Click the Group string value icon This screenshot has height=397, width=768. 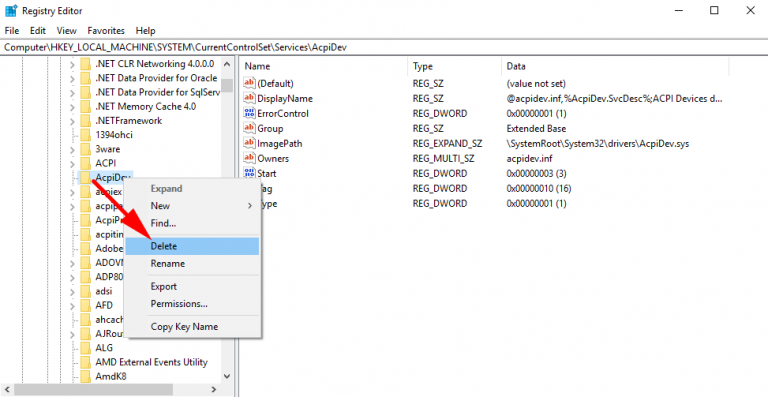[249, 129]
